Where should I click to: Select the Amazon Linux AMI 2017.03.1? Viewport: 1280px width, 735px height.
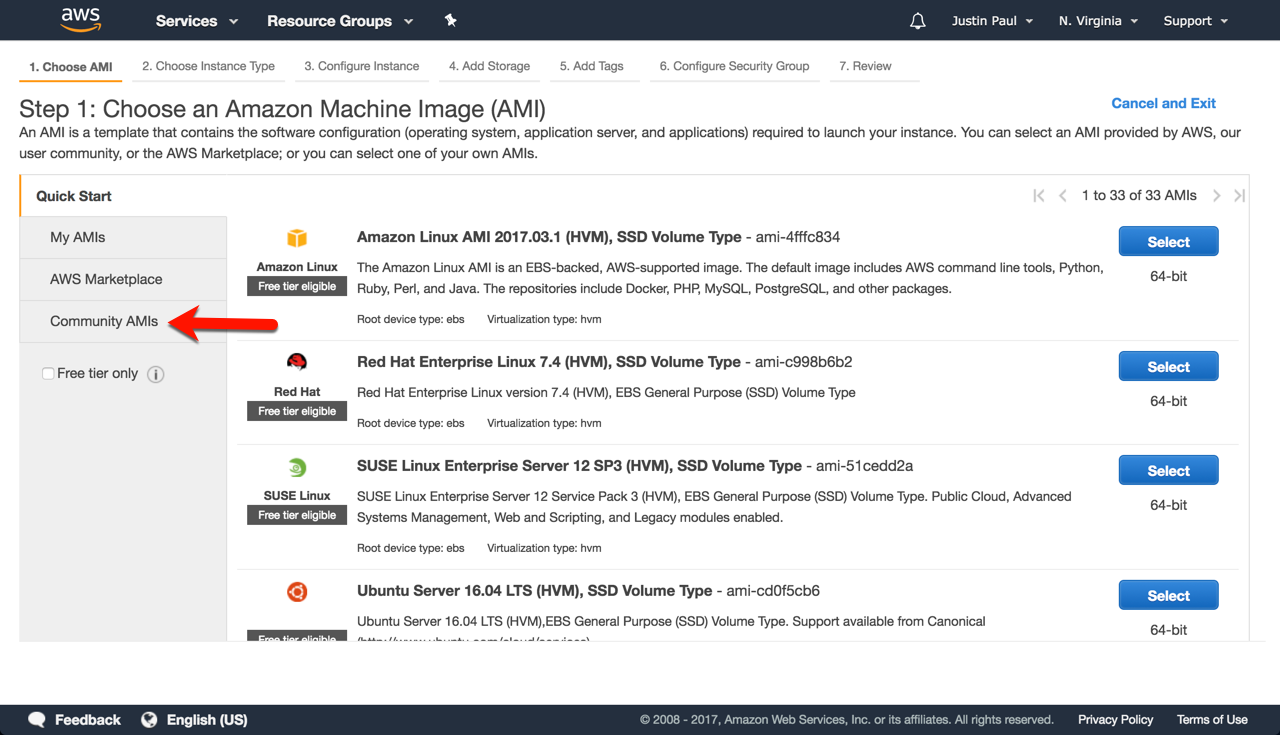1168,242
